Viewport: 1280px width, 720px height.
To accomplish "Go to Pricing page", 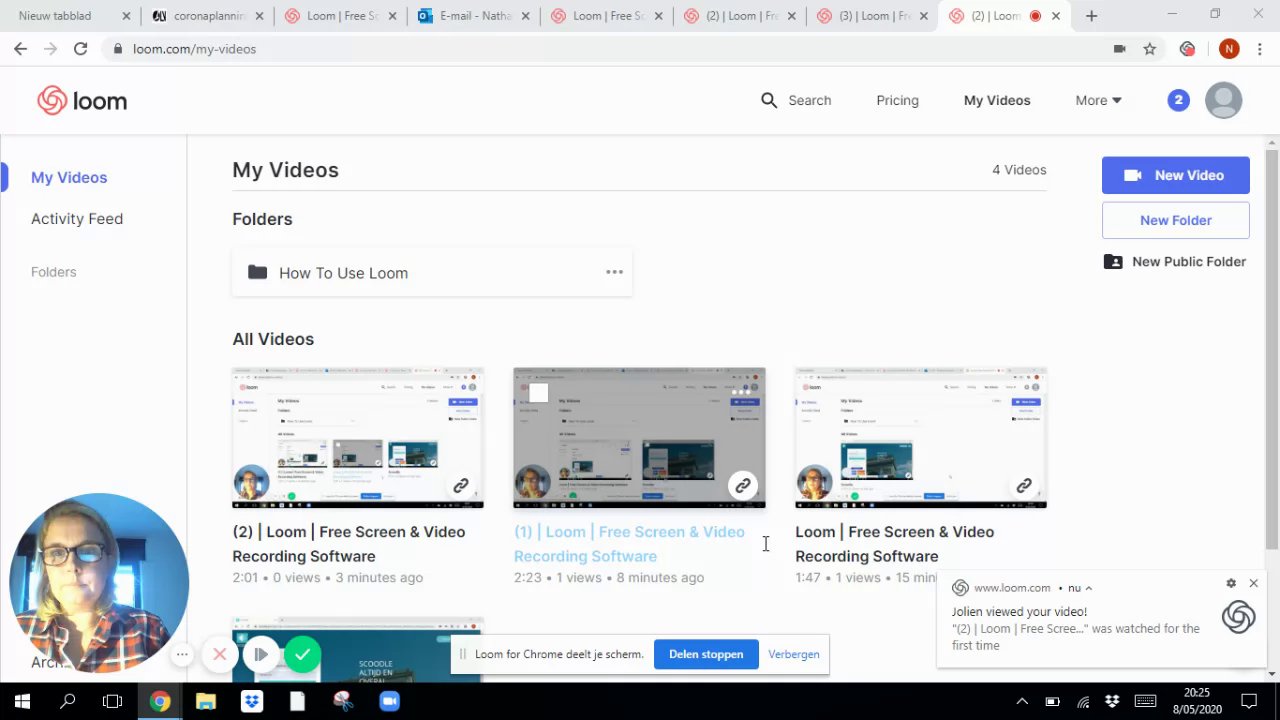I will pos(897,100).
